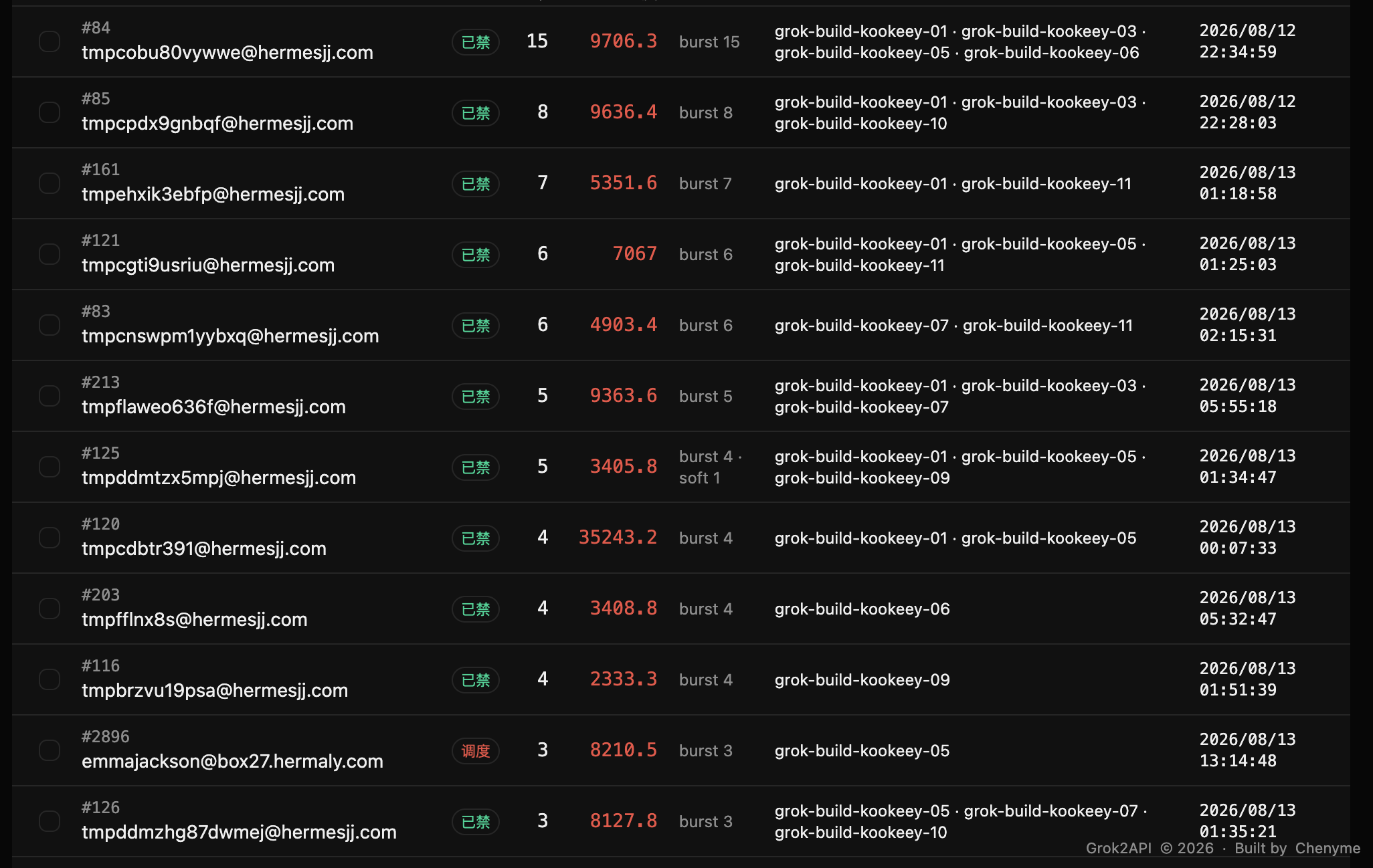Click the 已禁 badge for tmpcdbtr391@hermesjj.com
The height and width of the screenshot is (868, 1373).
click(476, 538)
